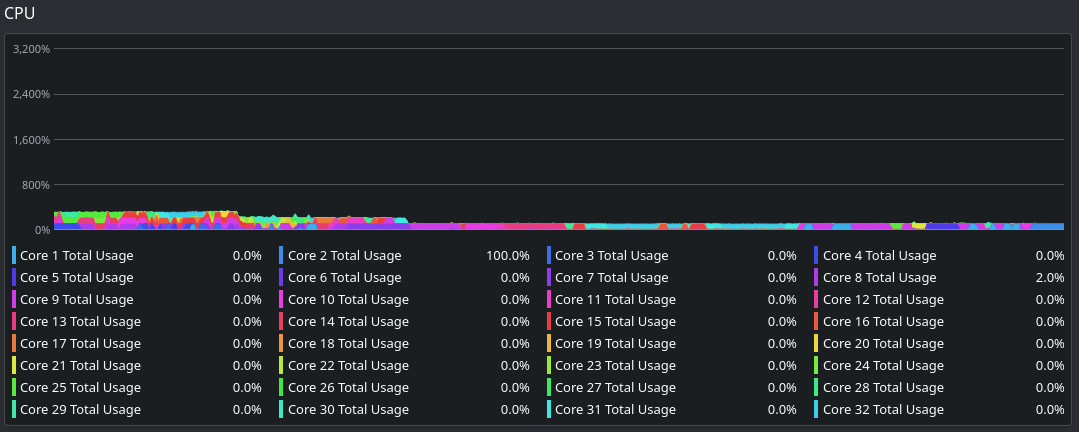Viewport: 1079px width, 432px height.
Task: Select the Core 12 Total Usage label
Action: click(884, 299)
